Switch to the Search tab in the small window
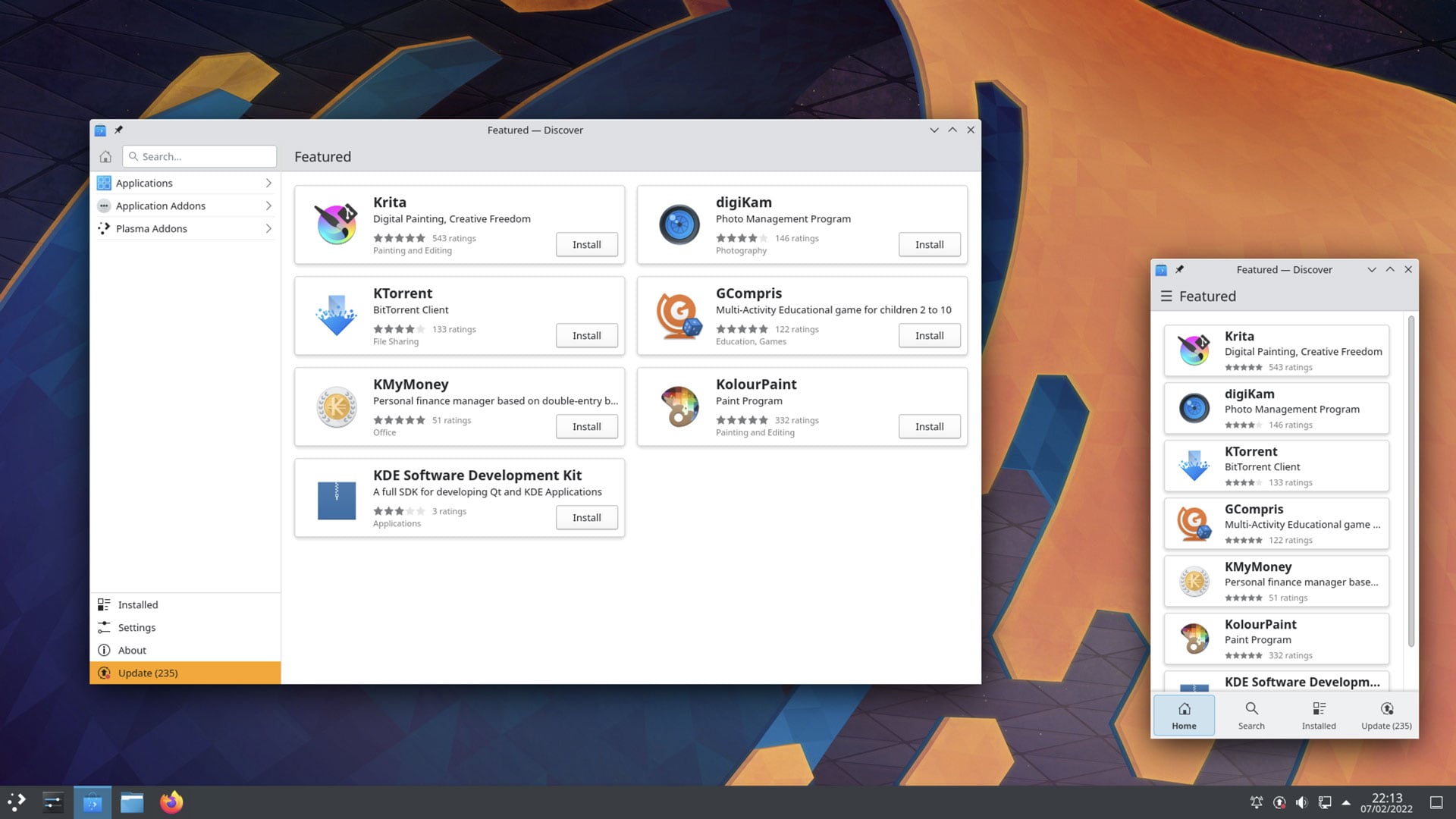This screenshot has width=1456, height=819. (1251, 715)
